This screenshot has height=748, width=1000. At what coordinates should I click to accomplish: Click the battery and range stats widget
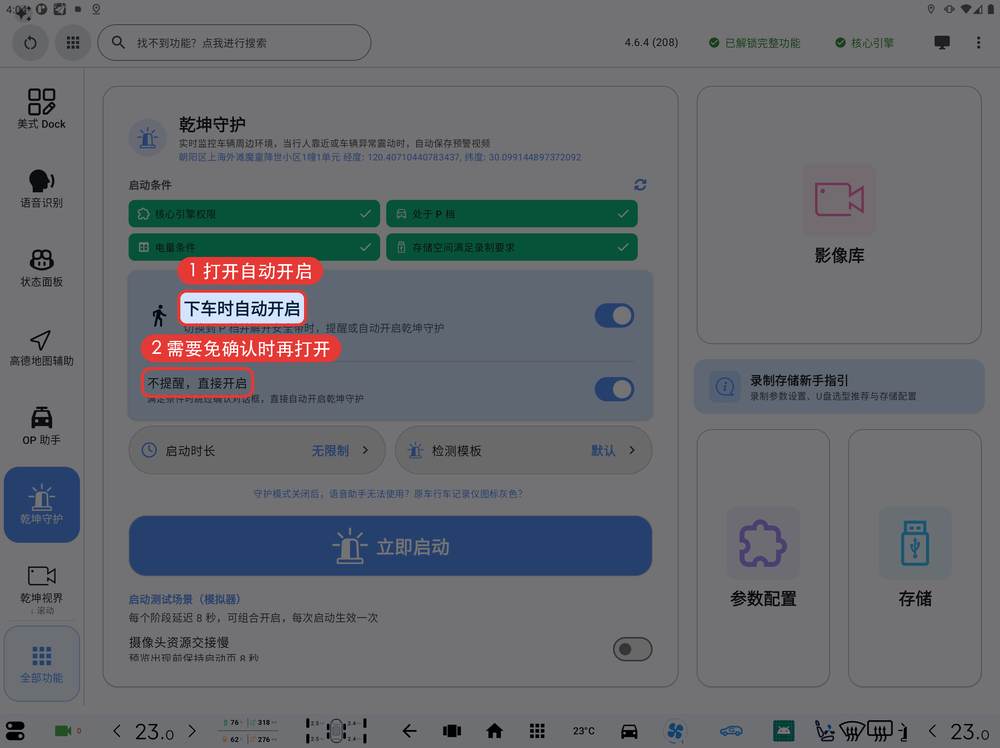coord(249,731)
